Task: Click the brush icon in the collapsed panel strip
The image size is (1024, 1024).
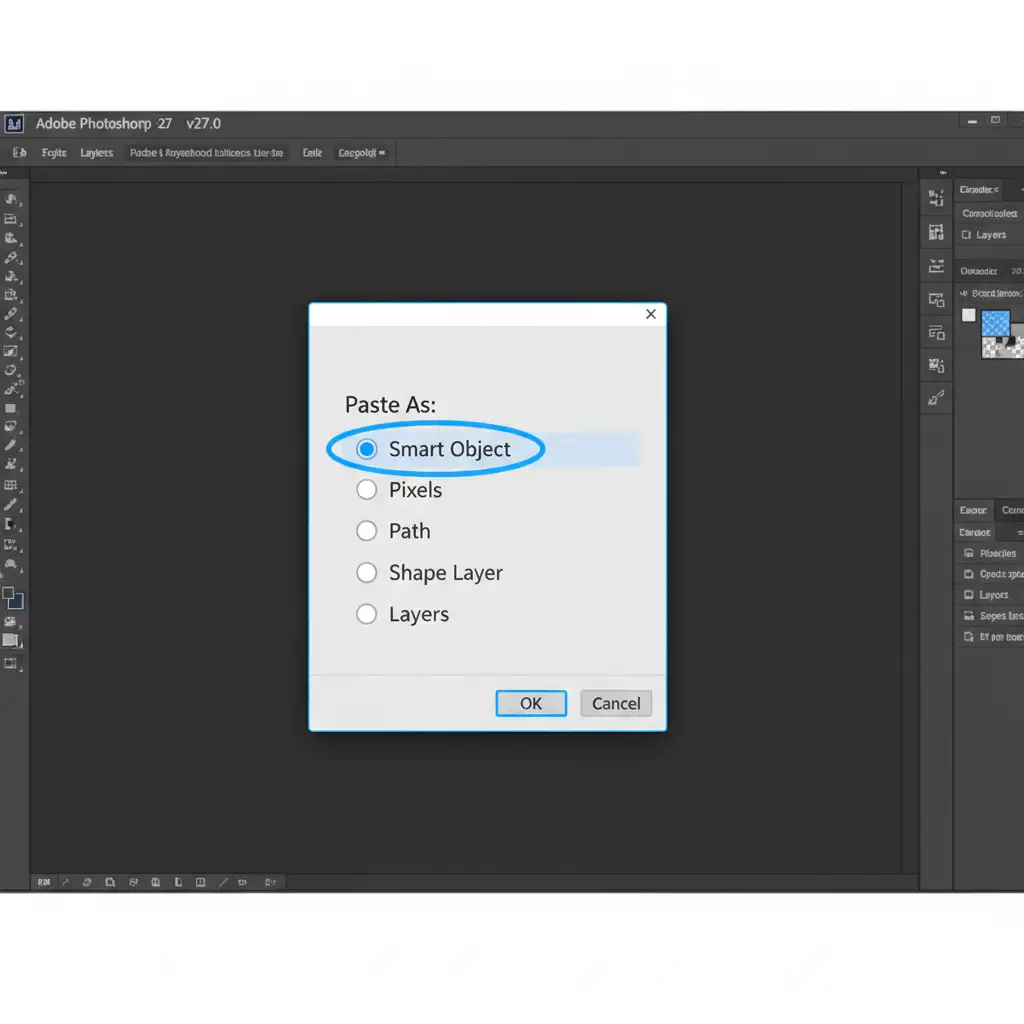Action: 936,398
